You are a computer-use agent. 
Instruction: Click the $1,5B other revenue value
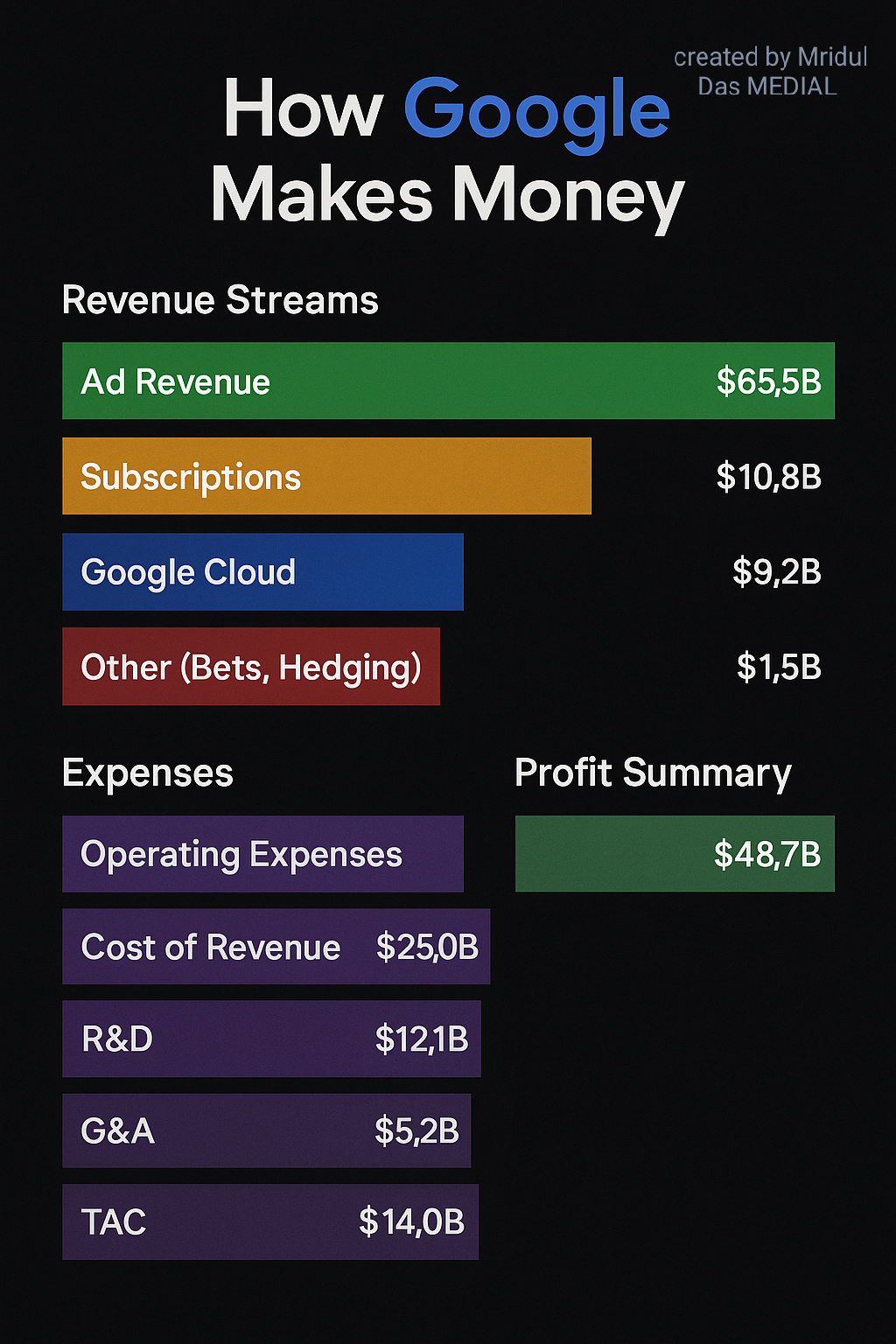tap(779, 667)
